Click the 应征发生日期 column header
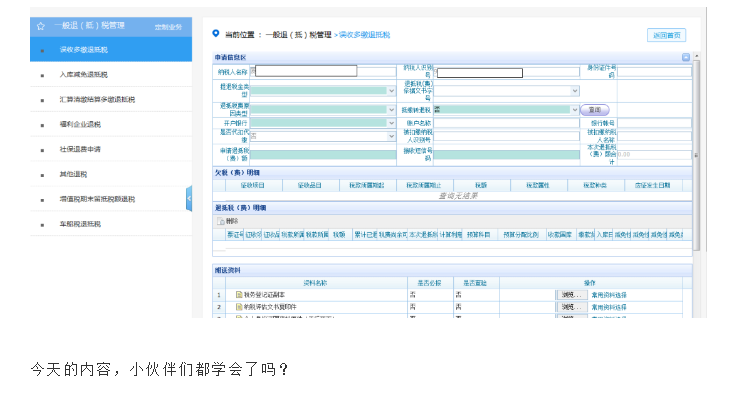 click(x=652, y=185)
